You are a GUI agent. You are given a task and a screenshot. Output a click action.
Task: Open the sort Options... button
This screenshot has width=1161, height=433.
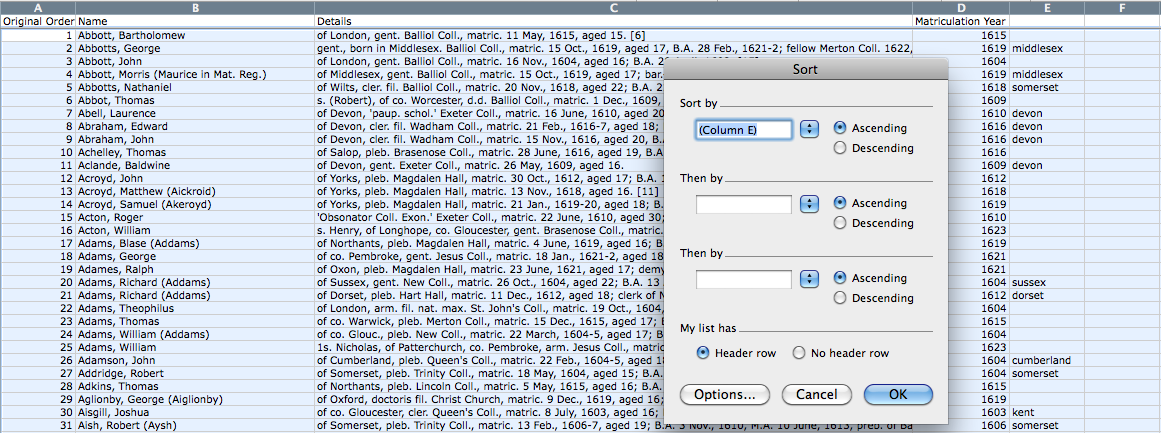point(725,394)
